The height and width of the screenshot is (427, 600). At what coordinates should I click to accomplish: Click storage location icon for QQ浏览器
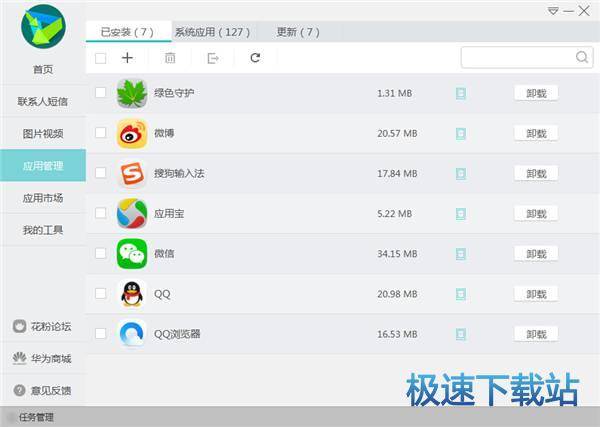(x=461, y=334)
